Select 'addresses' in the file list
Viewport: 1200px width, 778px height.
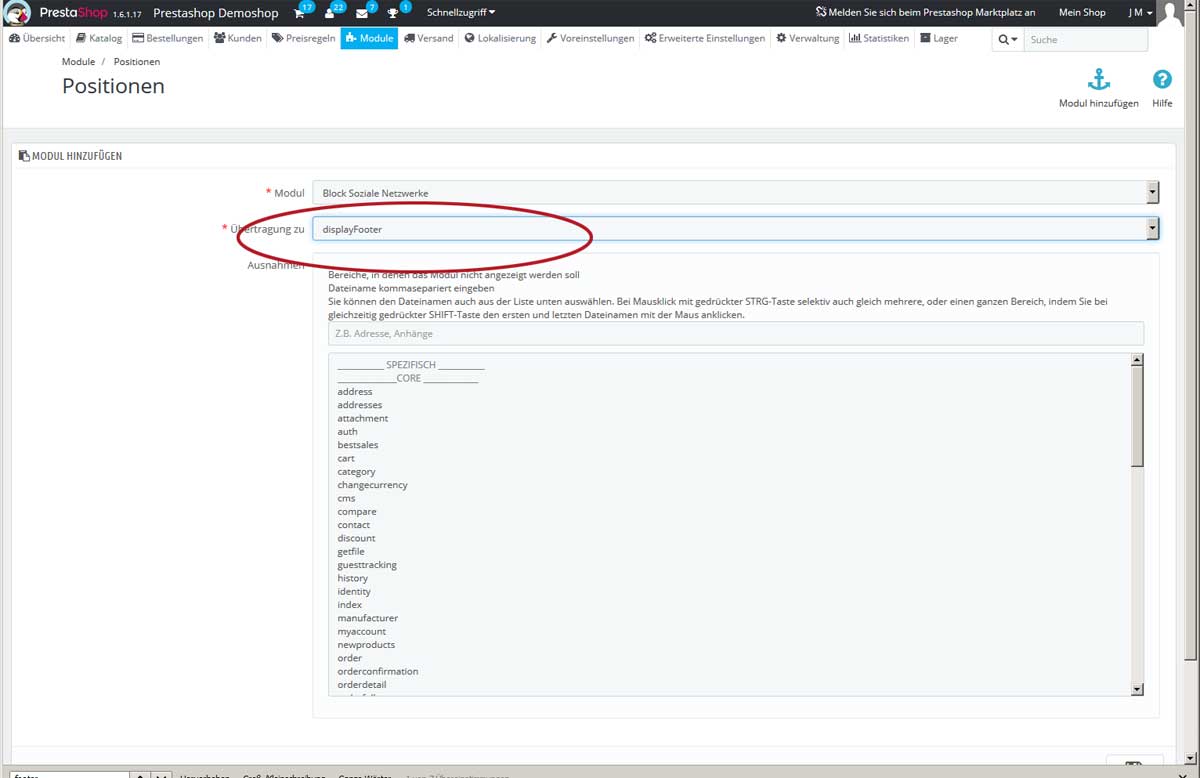360,405
